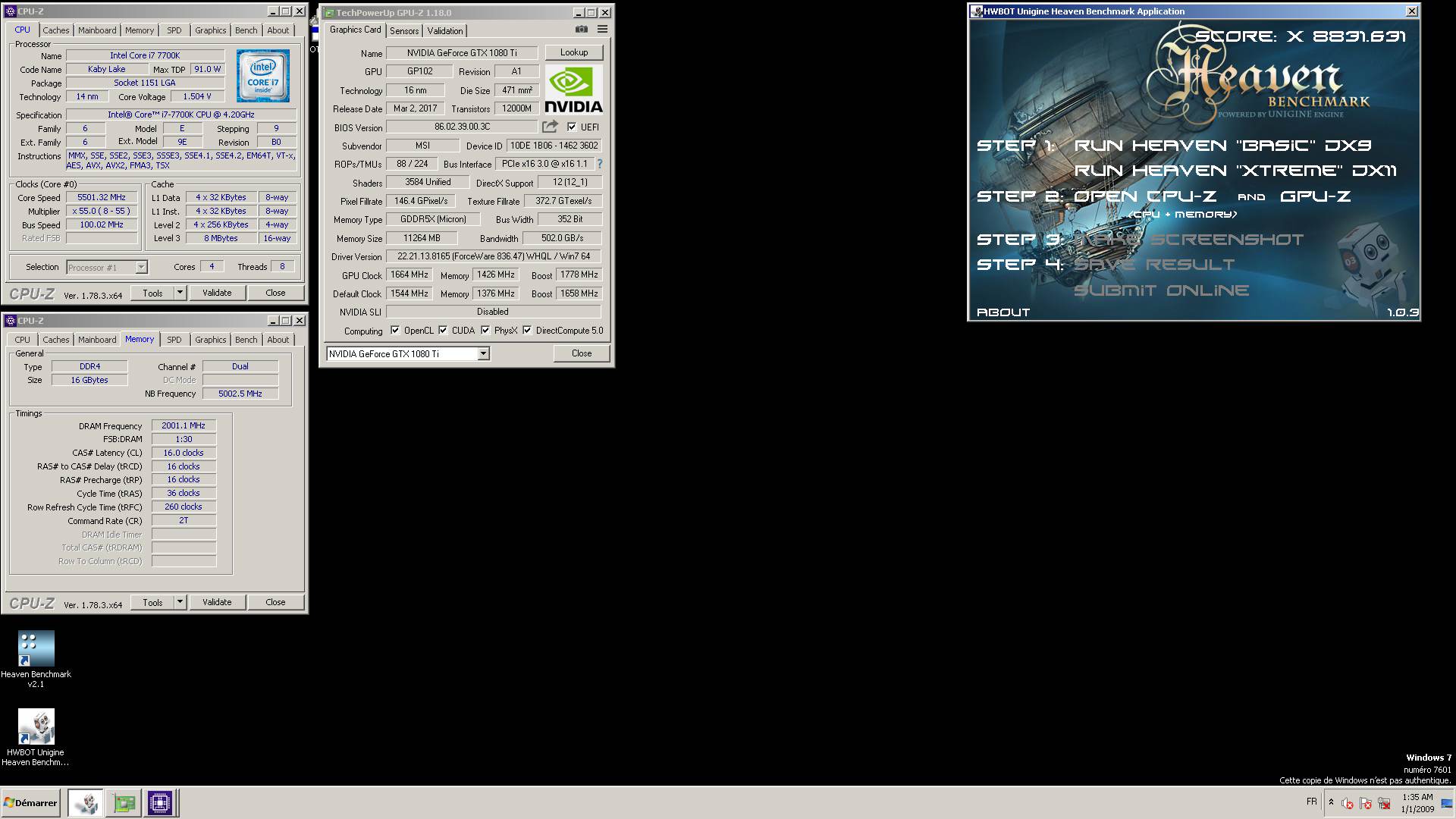1456x819 pixels.
Task: Open the Processor #1 selection dropdown
Action: (x=141, y=267)
